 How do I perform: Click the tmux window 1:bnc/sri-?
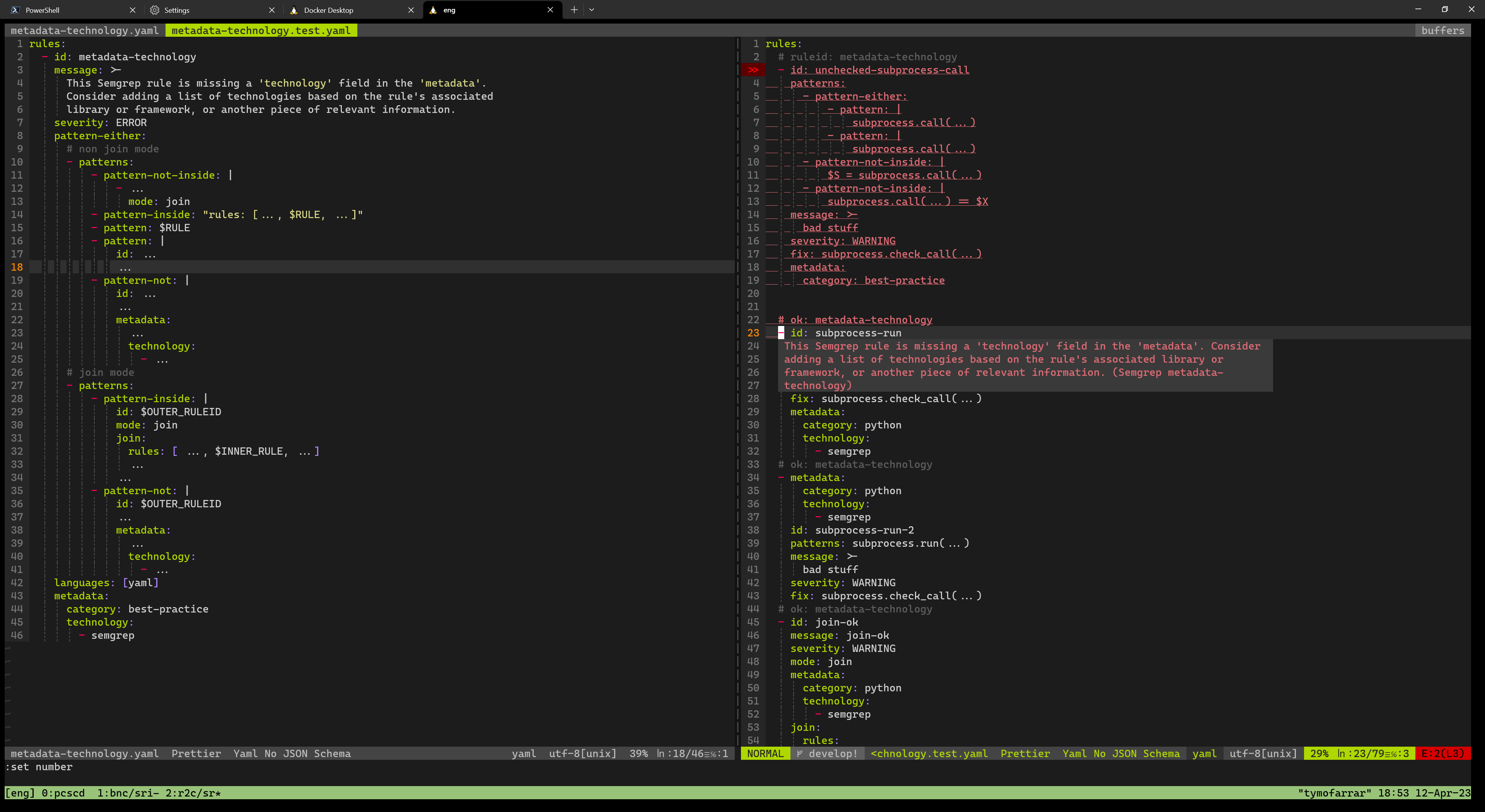[128, 792]
